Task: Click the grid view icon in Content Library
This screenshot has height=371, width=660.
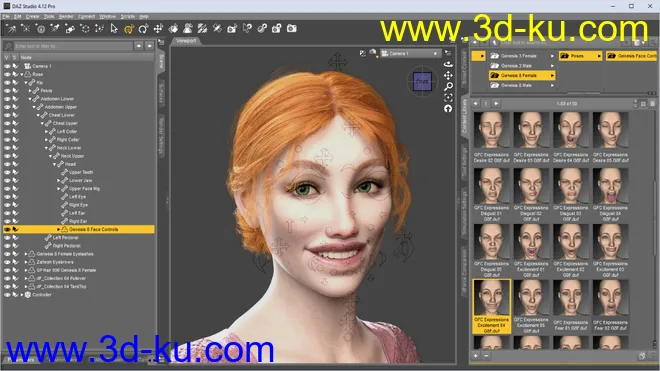Action: pos(643,104)
